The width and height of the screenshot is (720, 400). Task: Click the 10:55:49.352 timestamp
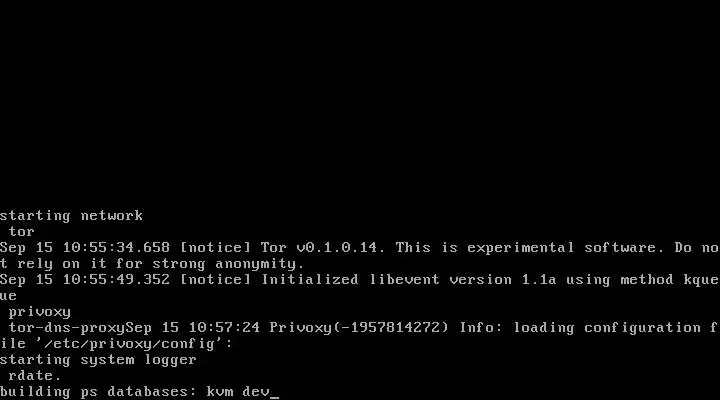(116, 280)
